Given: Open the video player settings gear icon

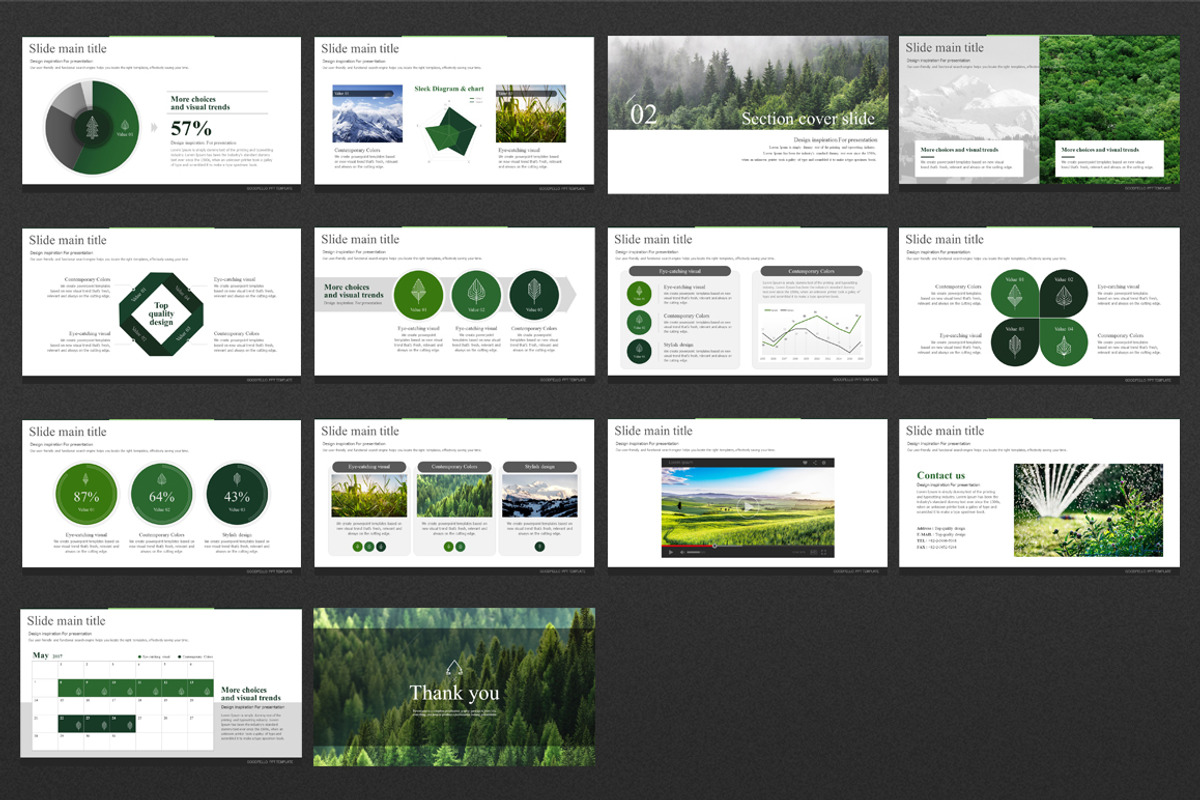Looking at the screenshot, I should coord(823,462).
